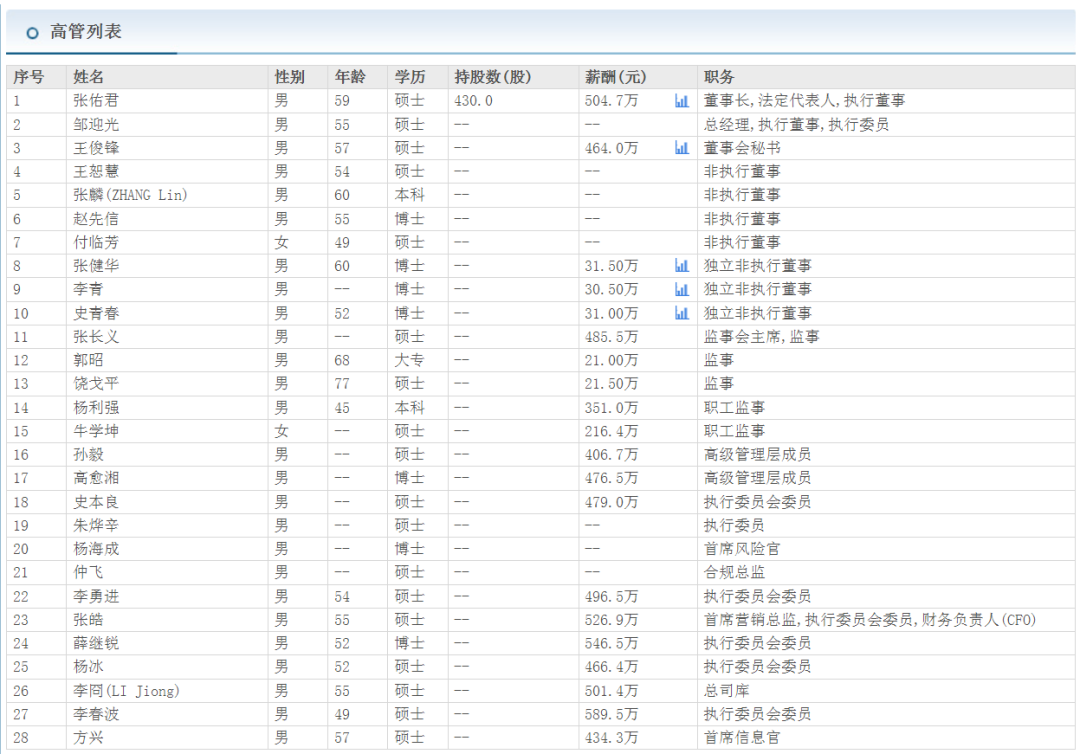Select the name 张佑君
Screen dimensions: 1080x754
(96, 101)
